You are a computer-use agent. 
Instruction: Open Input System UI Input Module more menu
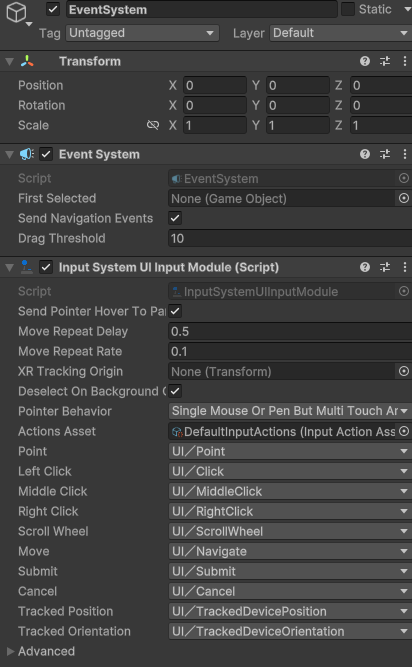tap(404, 267)
